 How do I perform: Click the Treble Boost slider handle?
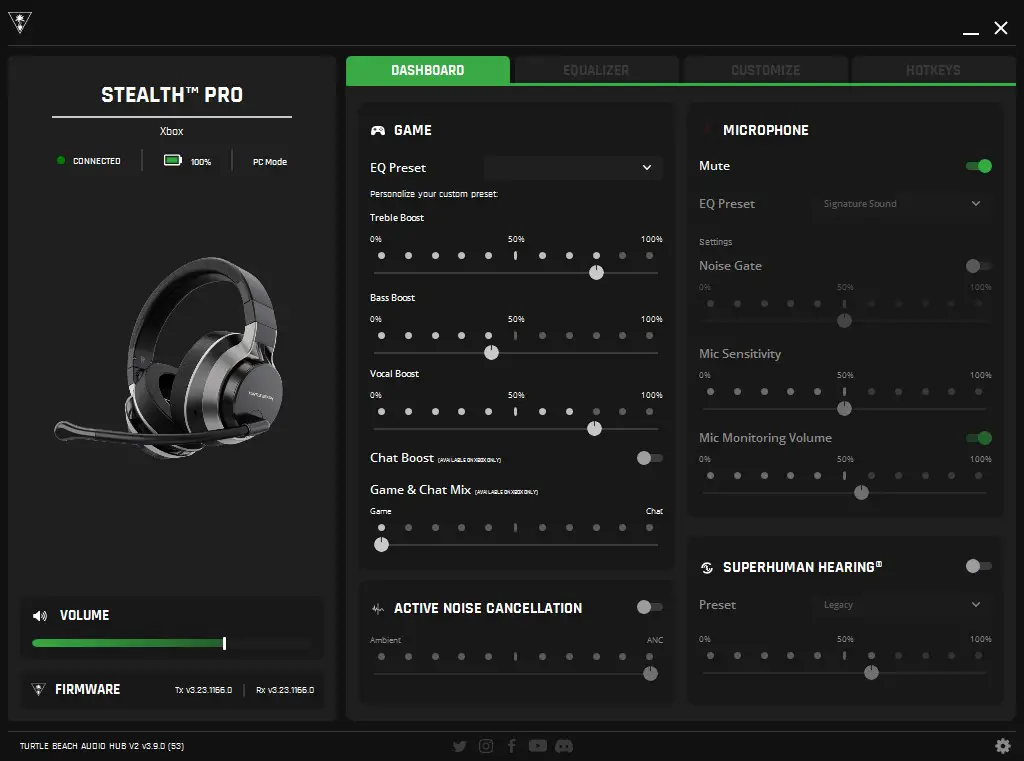(596, 272)
